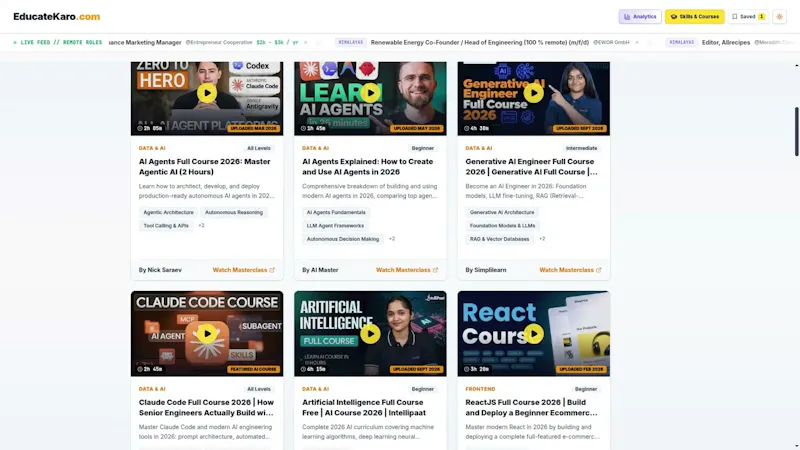Click the Skills & Courses graduation cap icon

pos(673,17)
